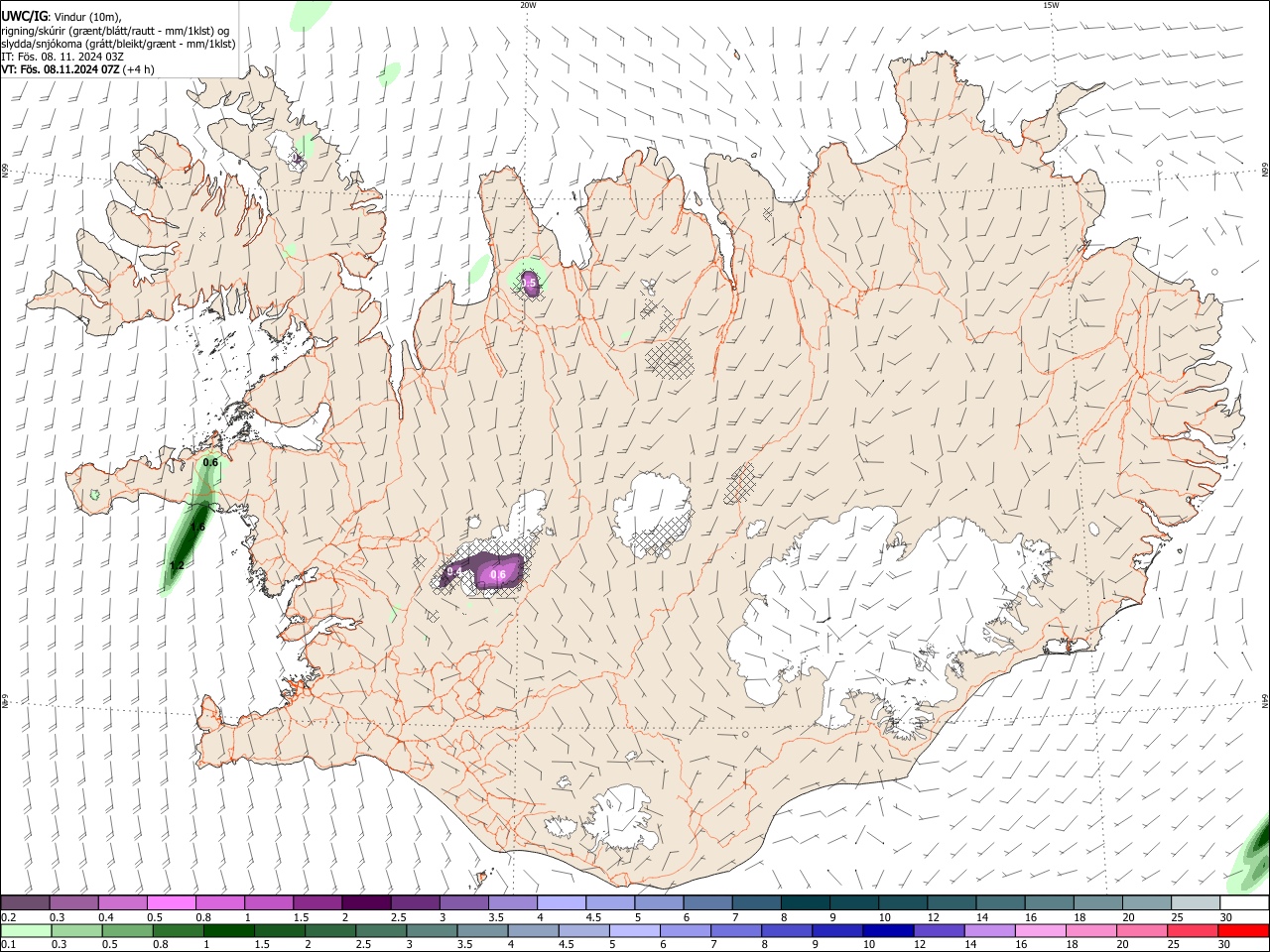Screen dimensions: 1270x952
Task: Pick the bright red swatch after 30 in the lower legend
Action: click(x=1243, y=930)
